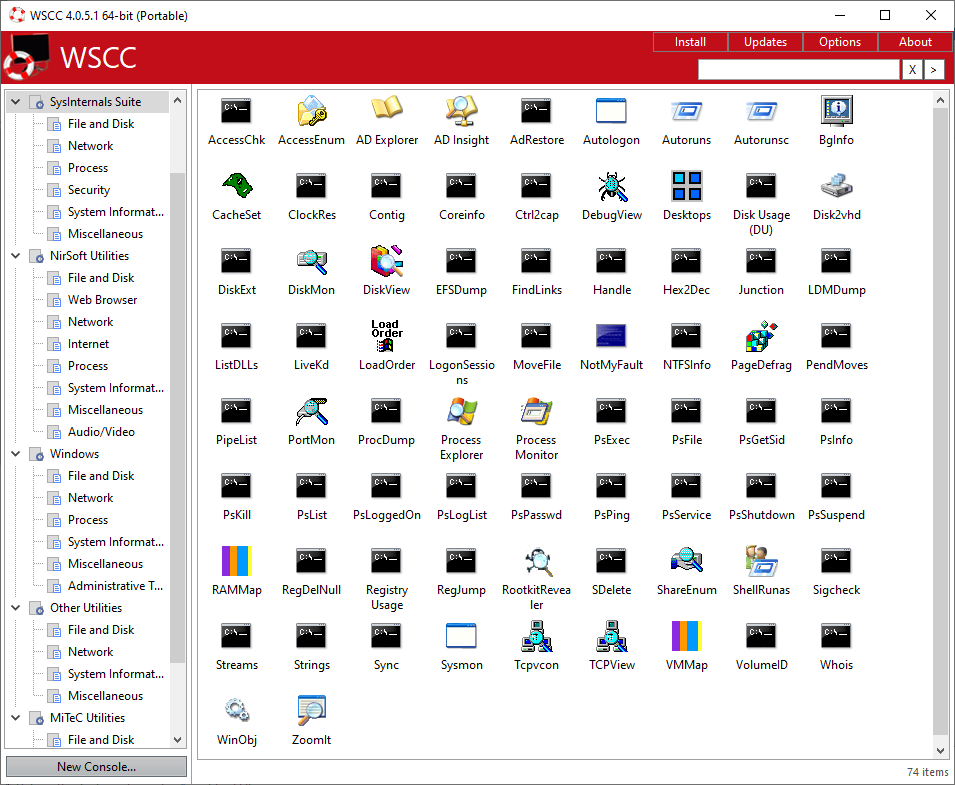Select the SysInternals Suite tree item

click(x=95, y=102)
